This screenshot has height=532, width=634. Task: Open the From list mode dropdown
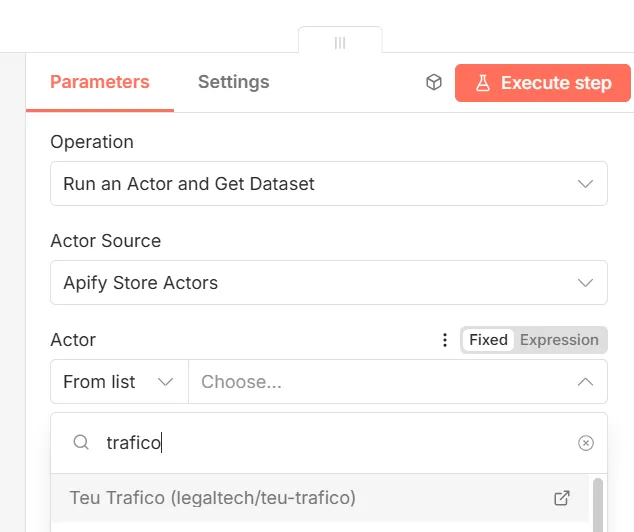[119, 382]
